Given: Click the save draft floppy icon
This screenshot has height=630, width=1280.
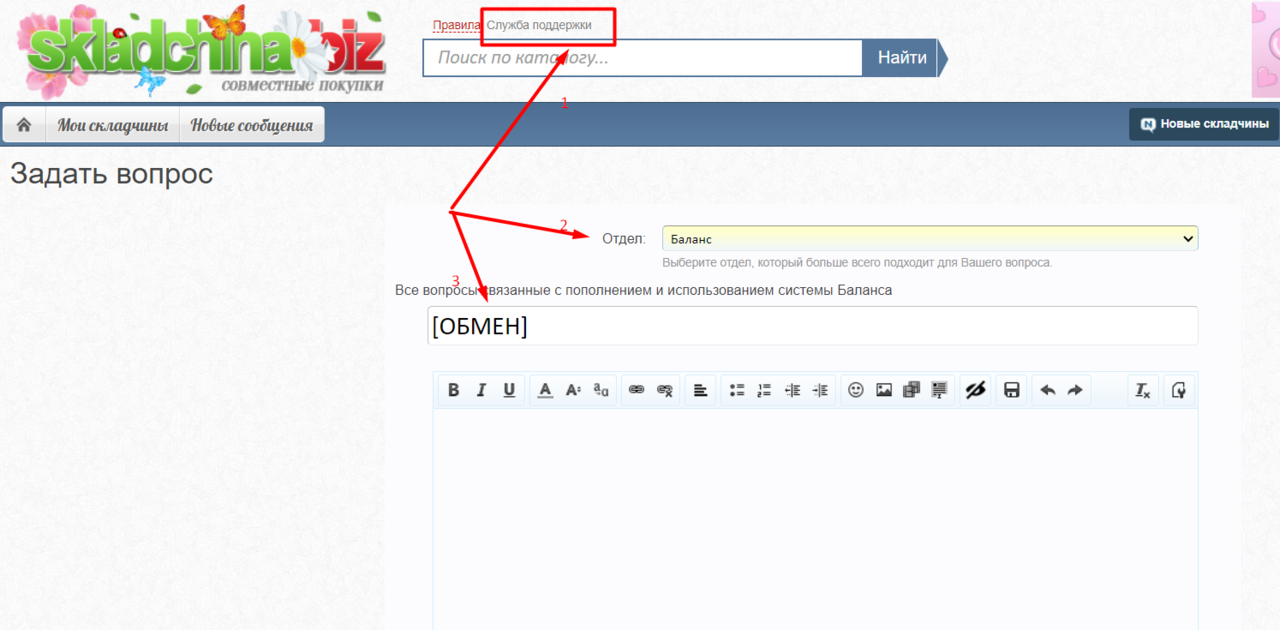Looking at the screenshot, I should [x=1011, y=390].
